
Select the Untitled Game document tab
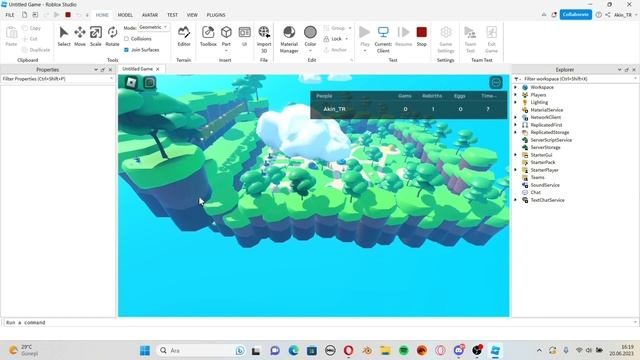coord(138,69)
